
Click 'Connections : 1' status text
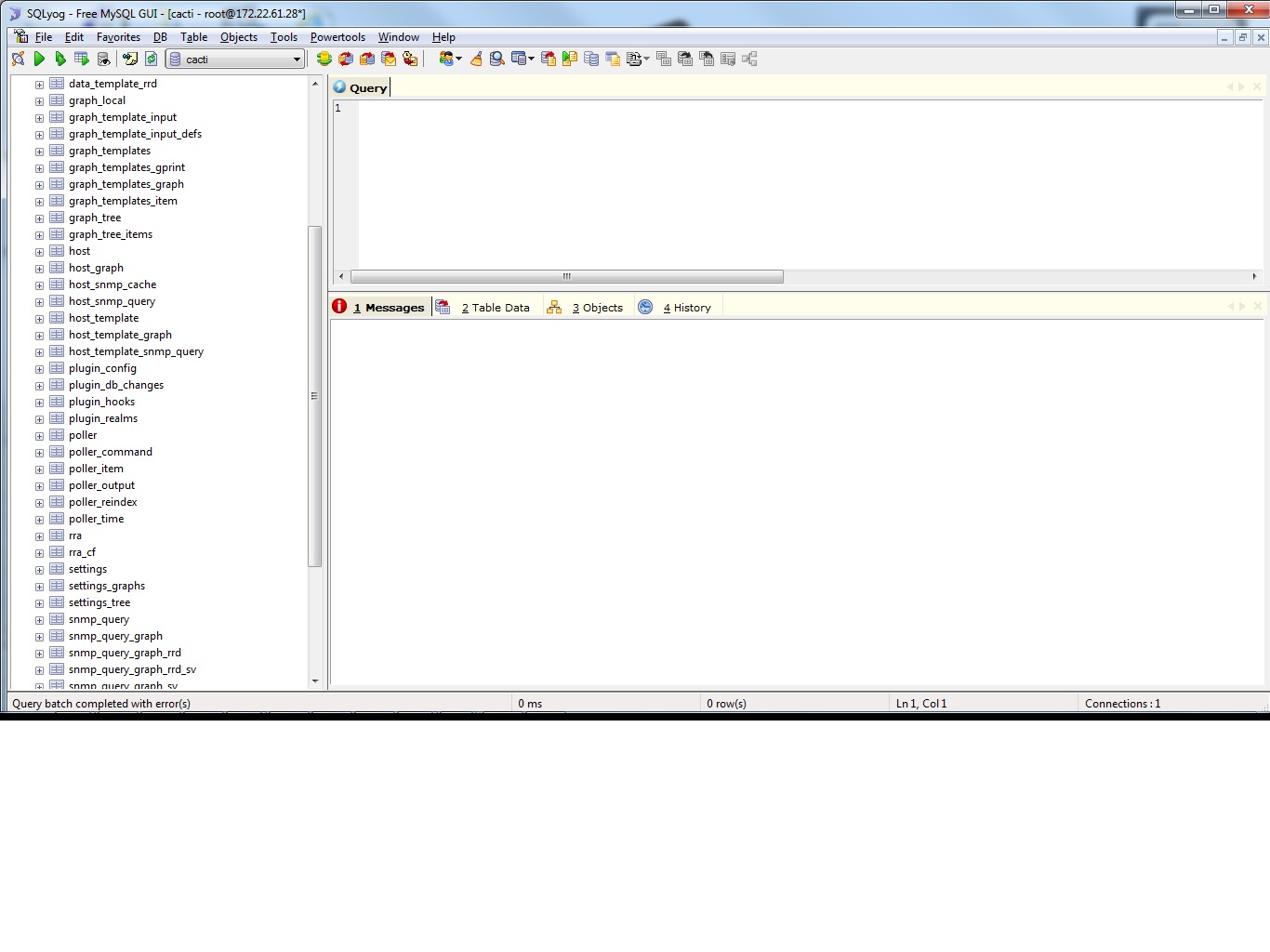tap(1122, 704)
